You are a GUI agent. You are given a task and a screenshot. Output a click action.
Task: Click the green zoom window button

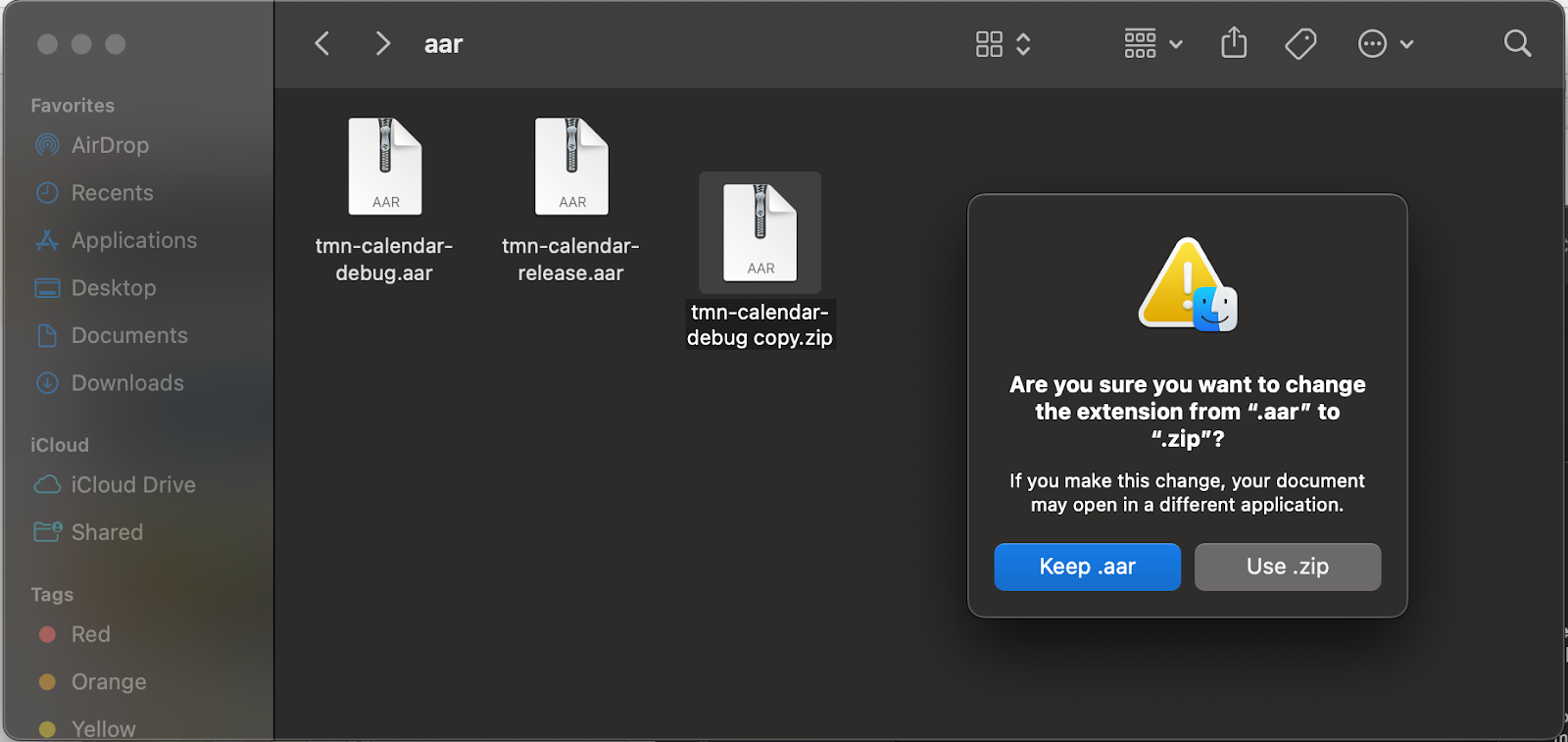point(116,44)
